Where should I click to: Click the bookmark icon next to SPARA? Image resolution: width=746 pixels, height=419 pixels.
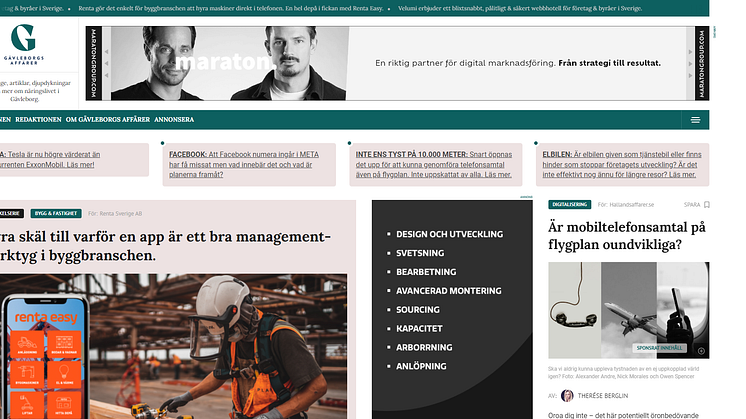pos(706,204)
